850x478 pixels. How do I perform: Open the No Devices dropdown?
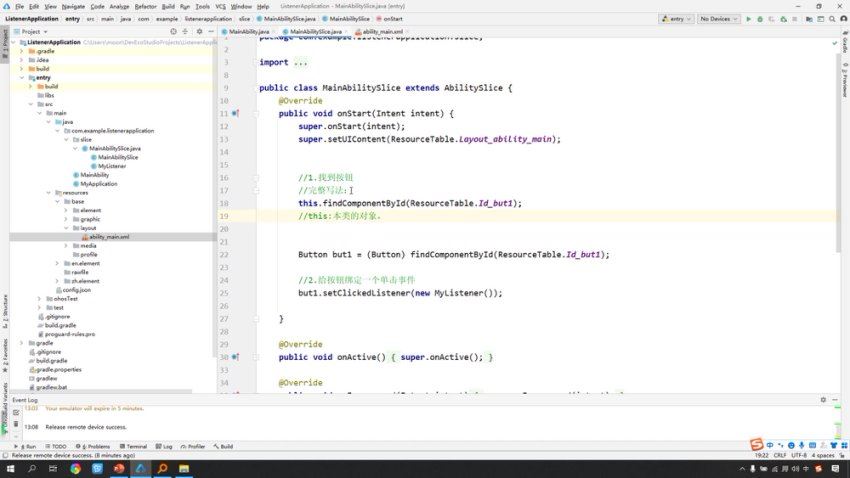click(x=719, y=19)
